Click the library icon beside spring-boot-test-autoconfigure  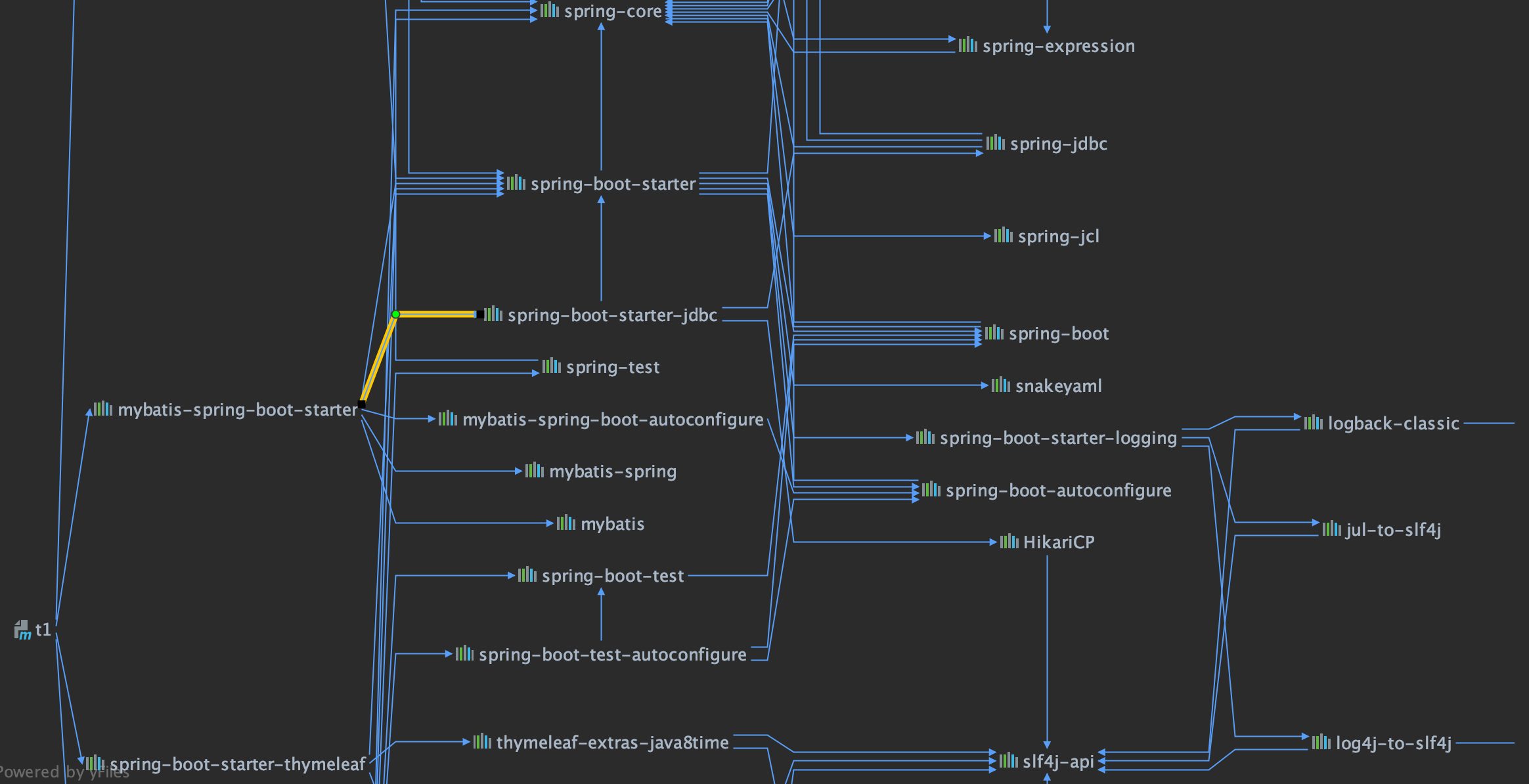464,653
